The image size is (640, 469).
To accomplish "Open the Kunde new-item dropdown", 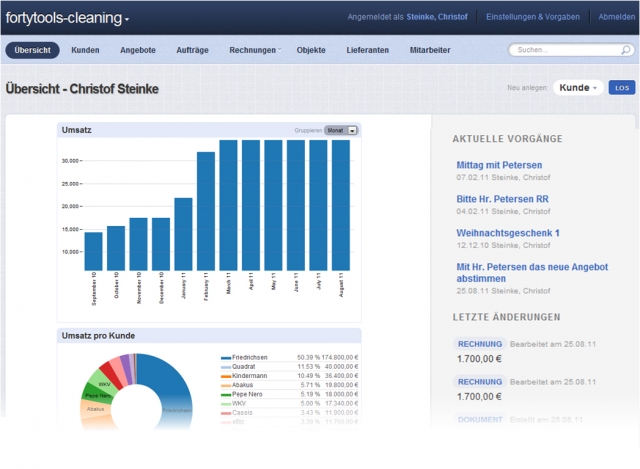I will click(578, 88).
